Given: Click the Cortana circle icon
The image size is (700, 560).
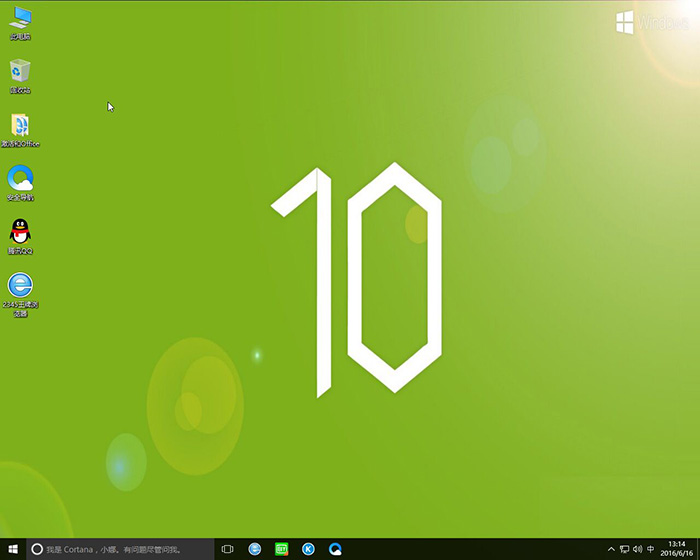Looking at the screenshot, I should pos(37,549).
